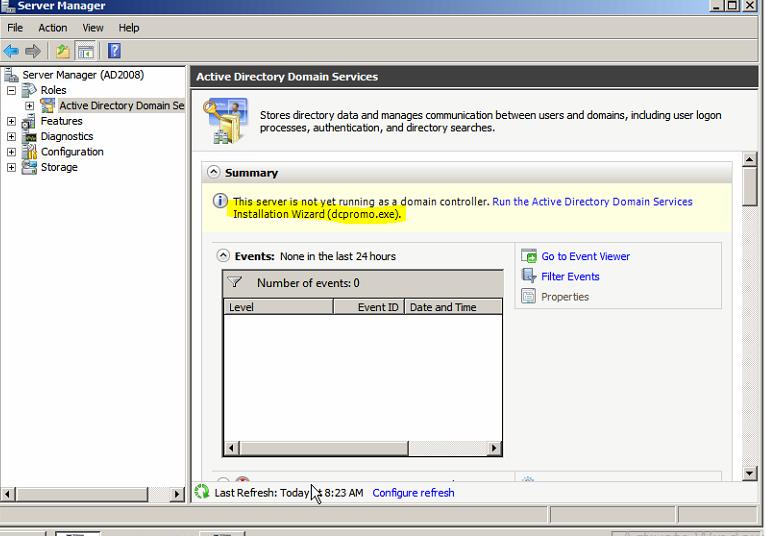Open the Help toolbar icon
Viewport: 765px width, 536px height.
click(114, 51)
